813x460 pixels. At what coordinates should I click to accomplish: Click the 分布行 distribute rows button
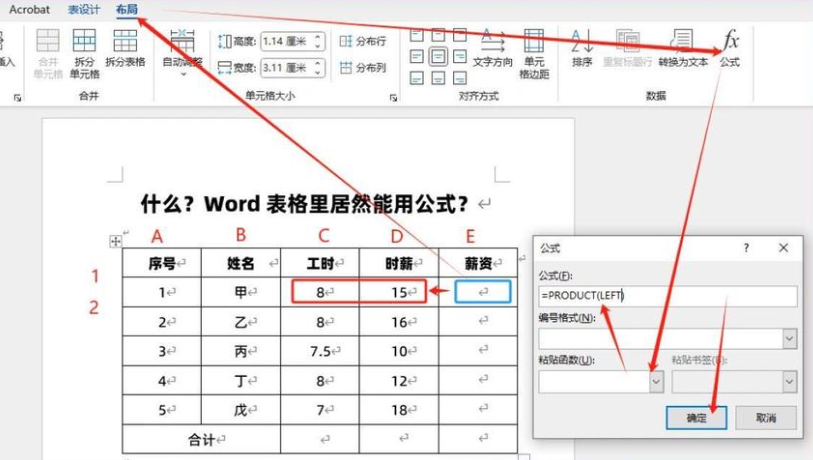pyautogui.click(x=362, y=42)
